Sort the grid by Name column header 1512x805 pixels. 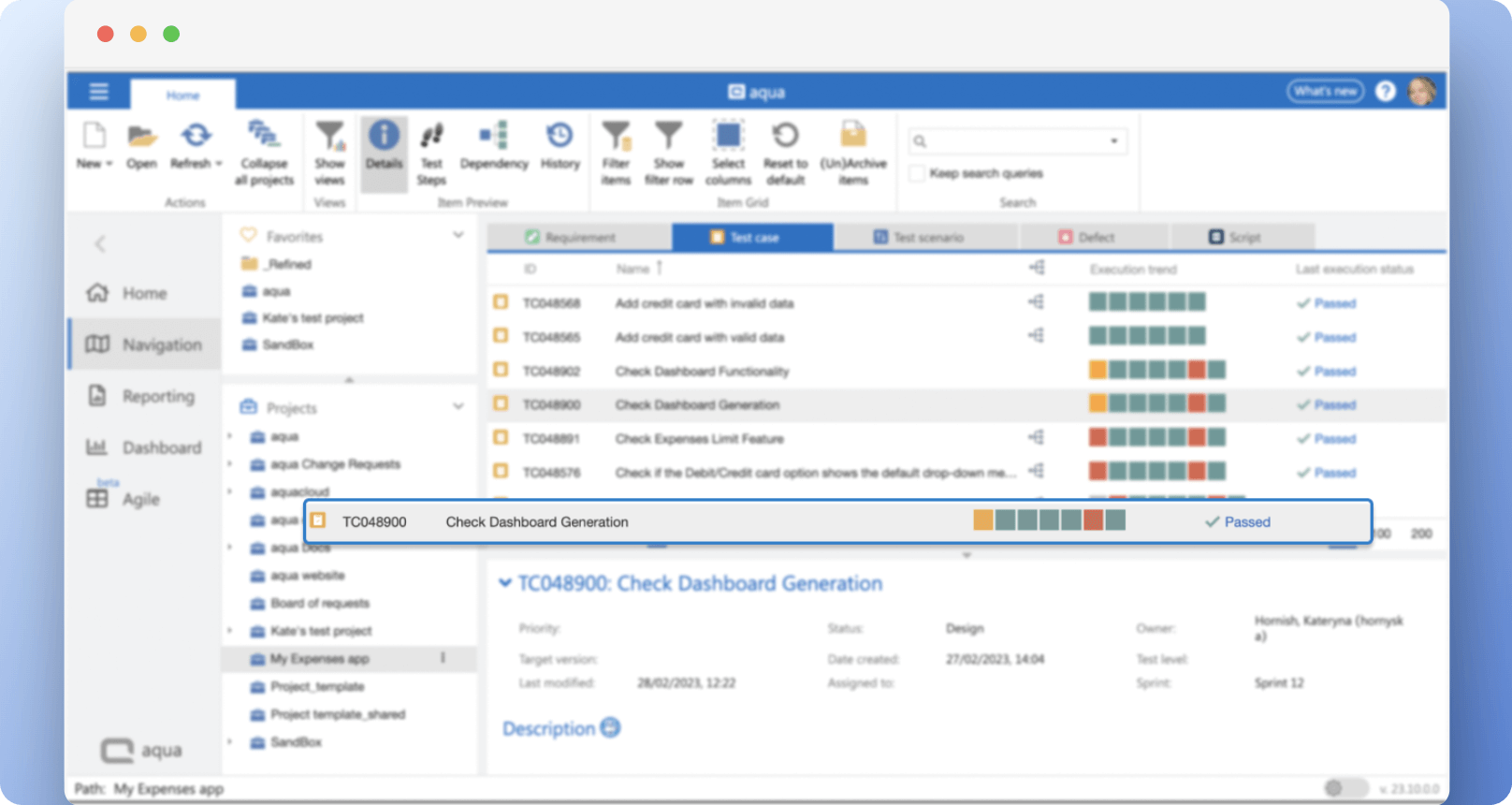pyautogui.click(x=633, y=269)
